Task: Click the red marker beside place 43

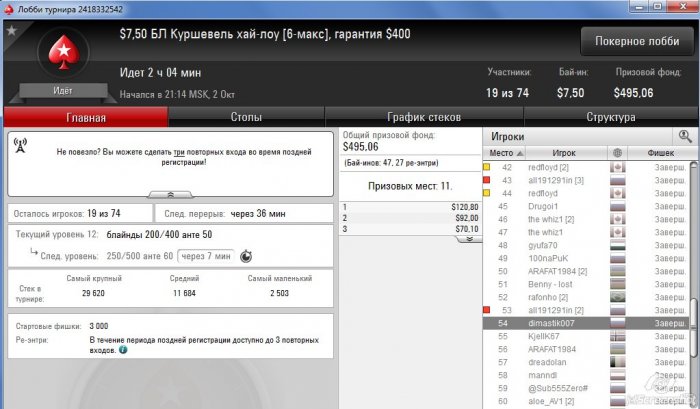Action: (487, 180)
